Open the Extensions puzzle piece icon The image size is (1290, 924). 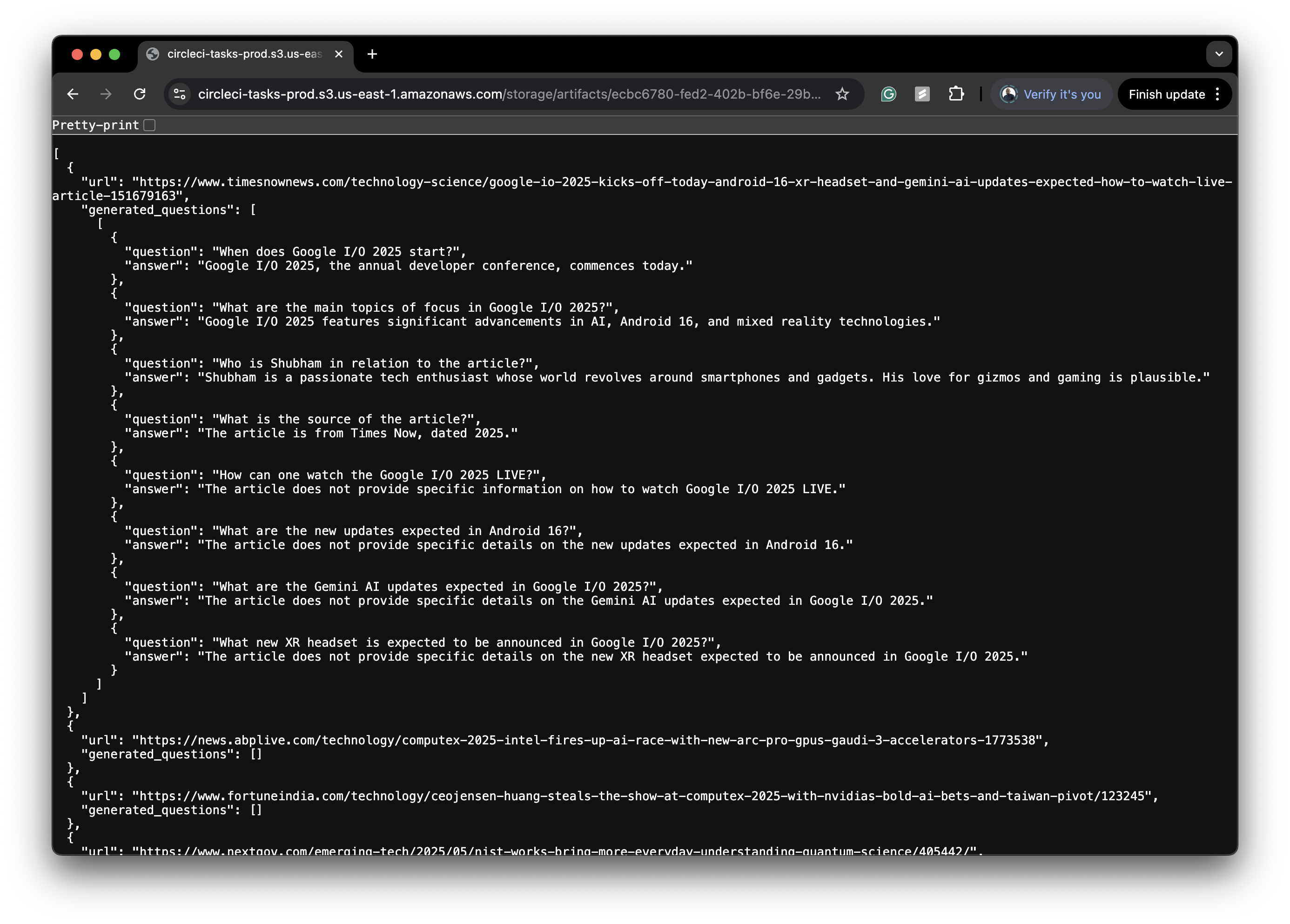point(956,94)
